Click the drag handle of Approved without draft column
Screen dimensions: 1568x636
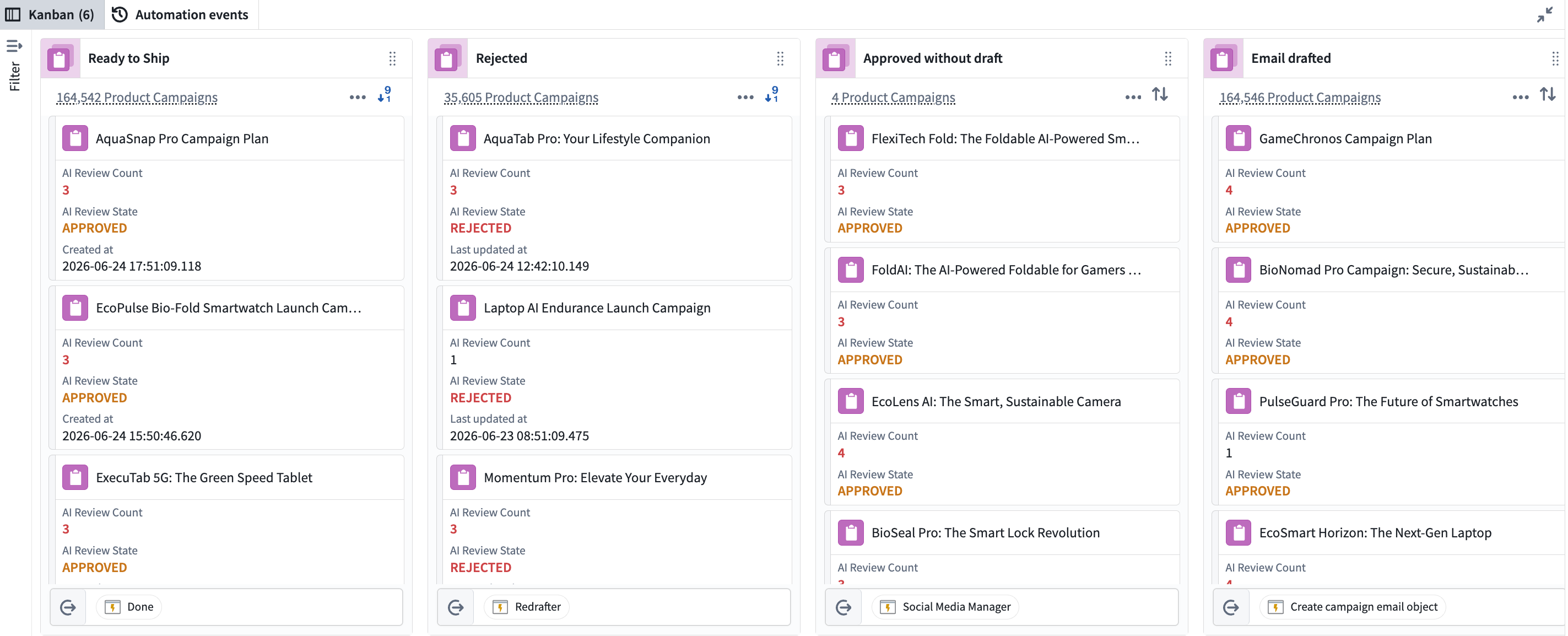pyautogui.click(x=1167, y=58)
